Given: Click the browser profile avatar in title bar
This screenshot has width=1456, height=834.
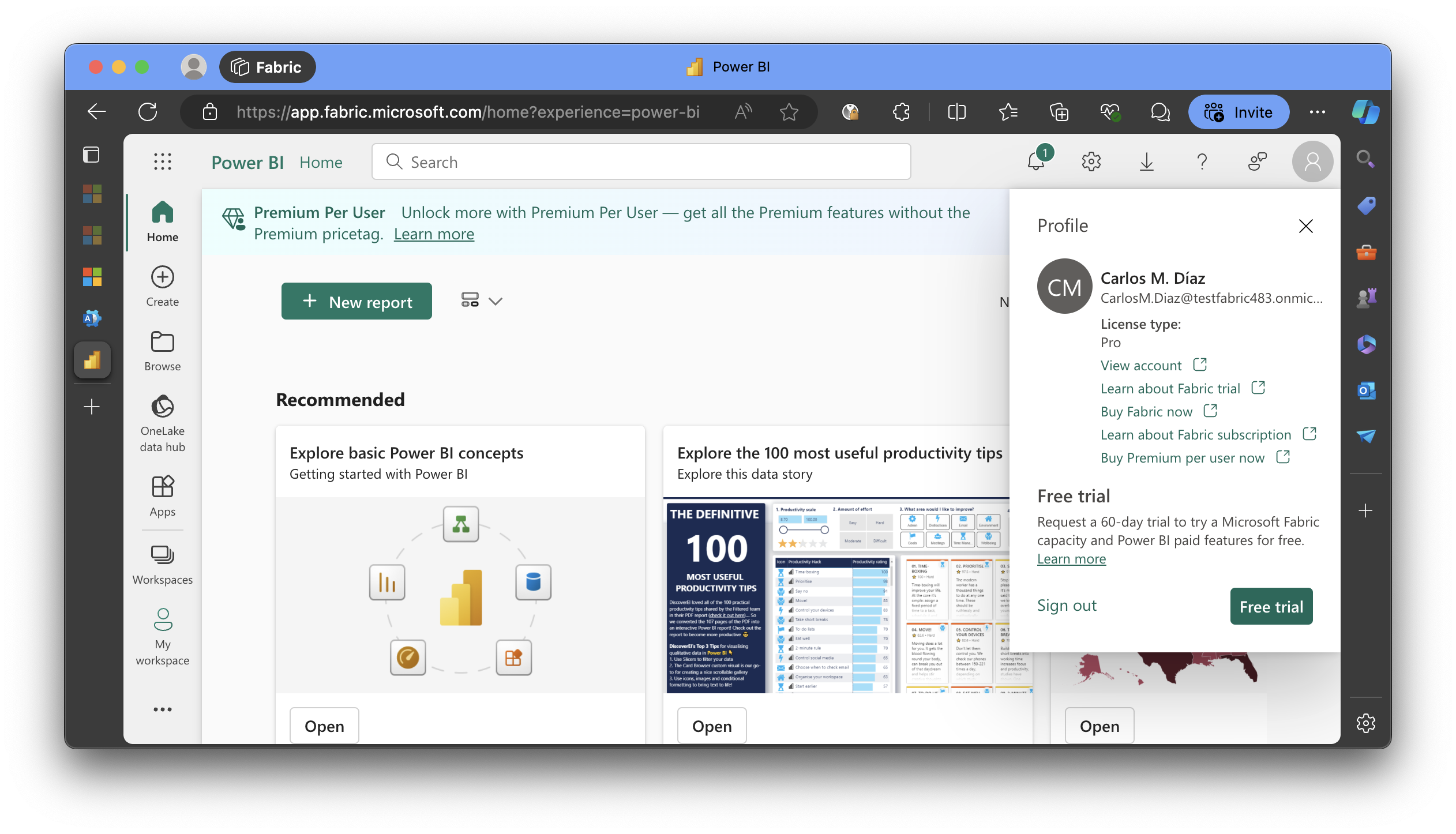Looking at the screenshot, I should (194, 67).
